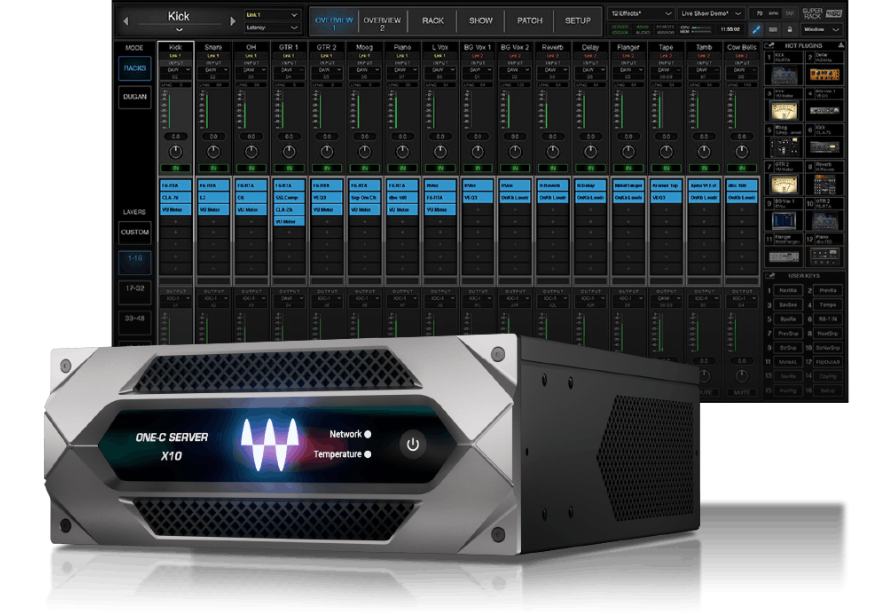Switch to the Overview 2 tab
894x614 pixels.
(382, 23)
